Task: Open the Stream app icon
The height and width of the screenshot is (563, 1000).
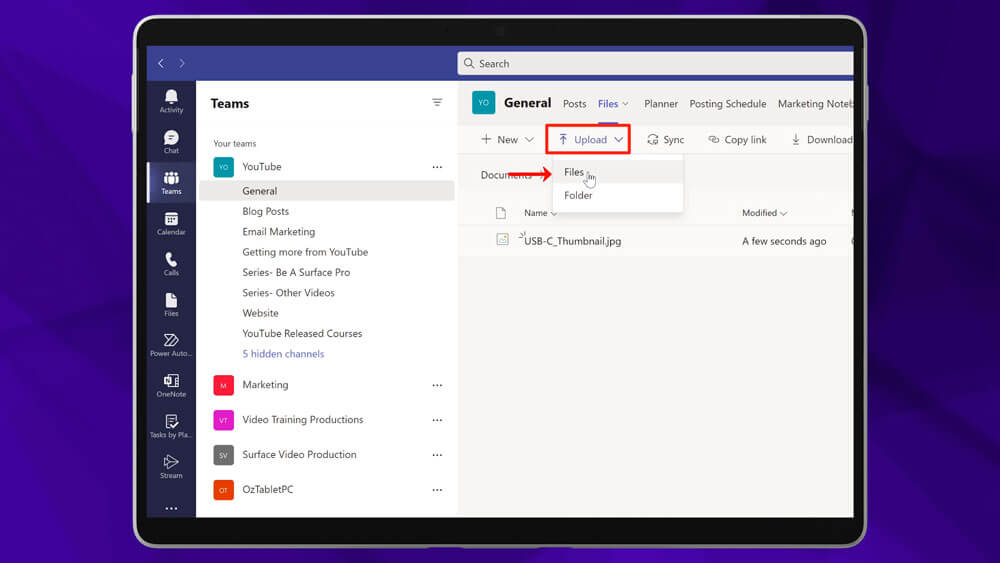Action: (x=171, y=466)
